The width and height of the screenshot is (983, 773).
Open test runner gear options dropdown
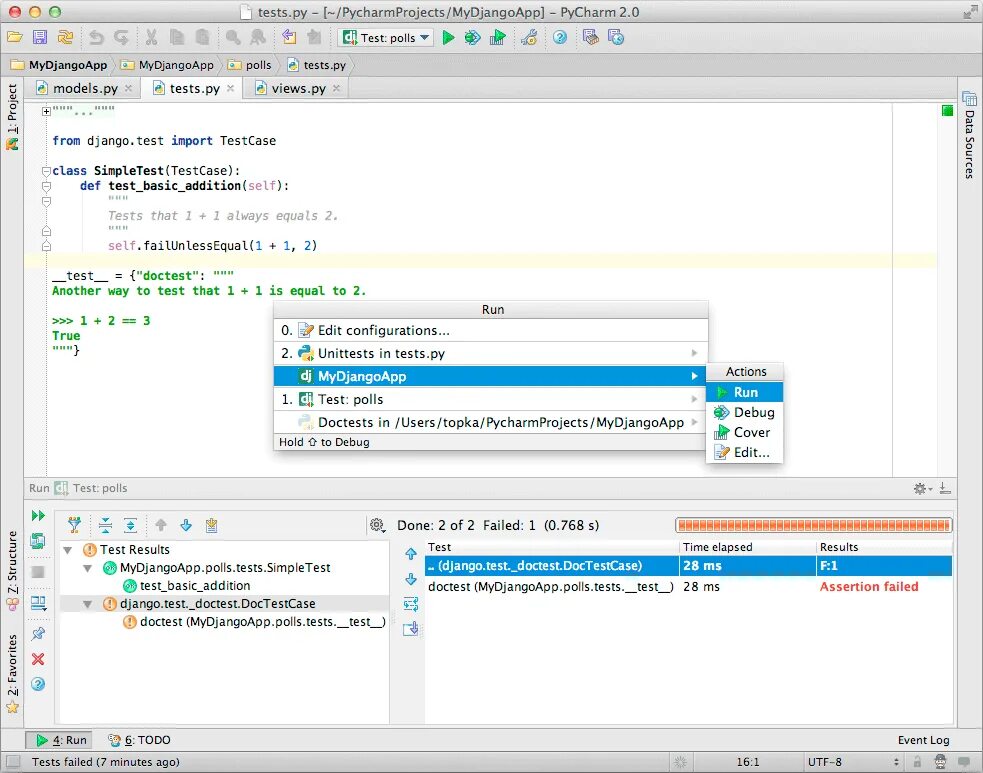point(377,525)
